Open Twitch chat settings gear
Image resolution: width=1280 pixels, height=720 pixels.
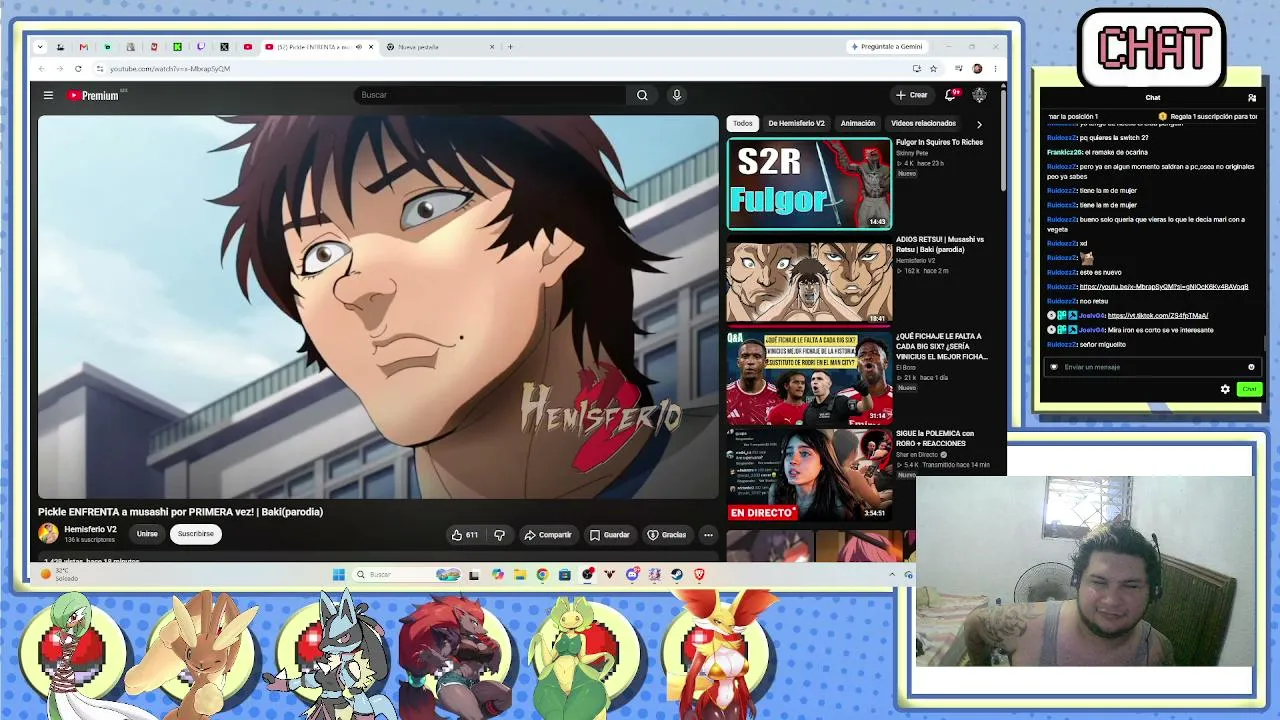[1225, 389]
